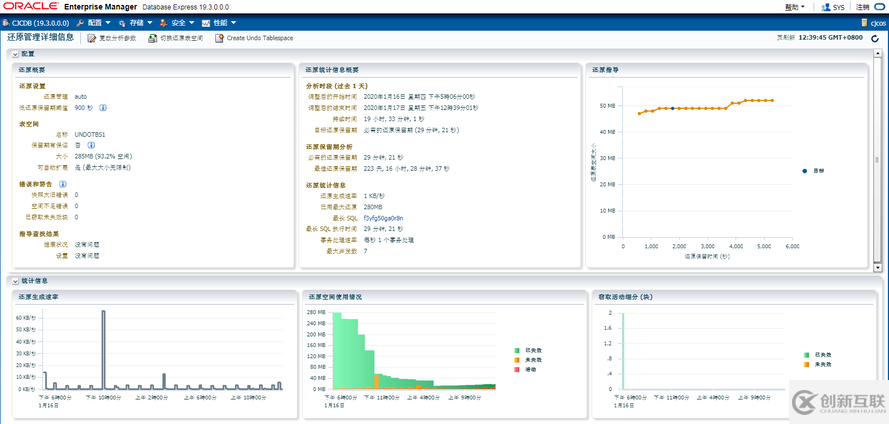Click the cjcos host name
This screenshot has width=889, height=424.
tap(878, 23)
